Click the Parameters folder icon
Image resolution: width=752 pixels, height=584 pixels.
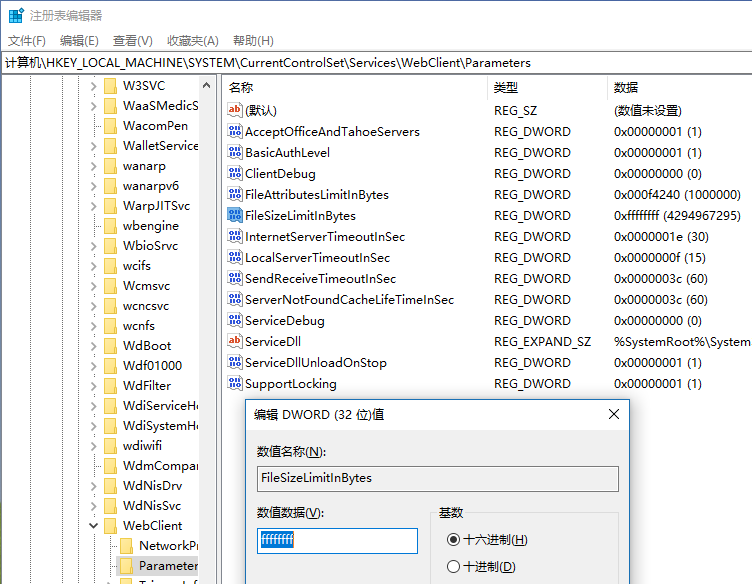pos(127,566)
